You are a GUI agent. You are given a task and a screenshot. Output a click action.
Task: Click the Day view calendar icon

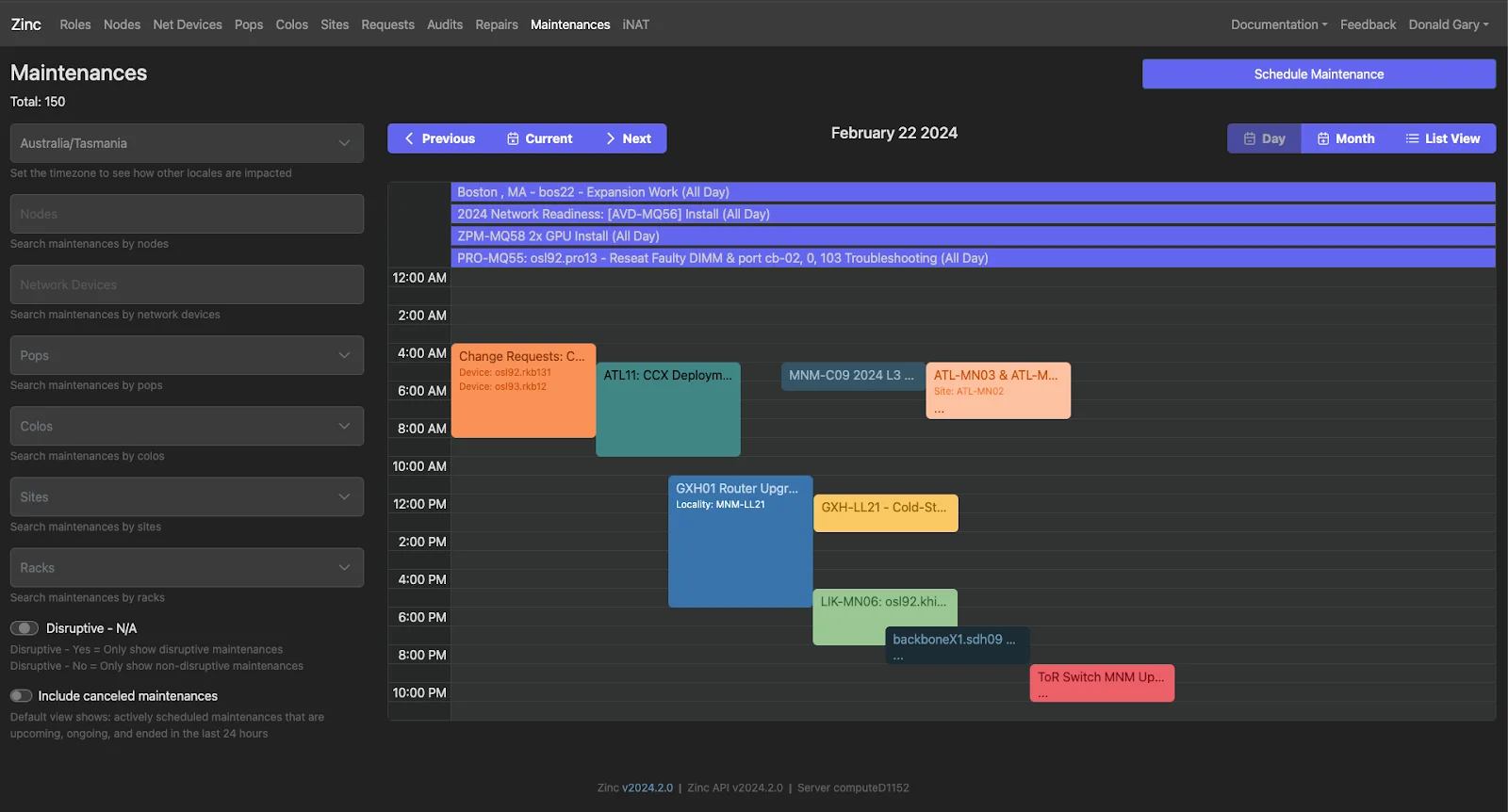click(1250, 138)
